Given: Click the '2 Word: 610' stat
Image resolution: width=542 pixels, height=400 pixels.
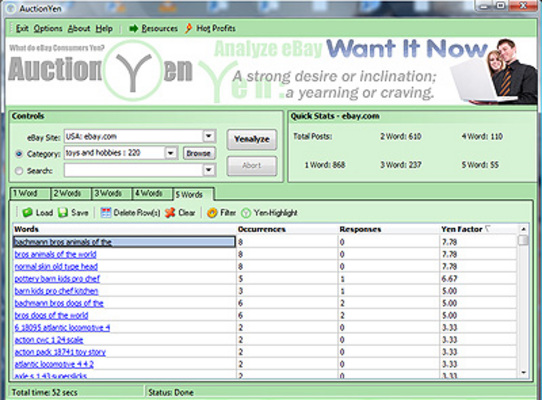Looking at the screenshot, I should [401, 137].
